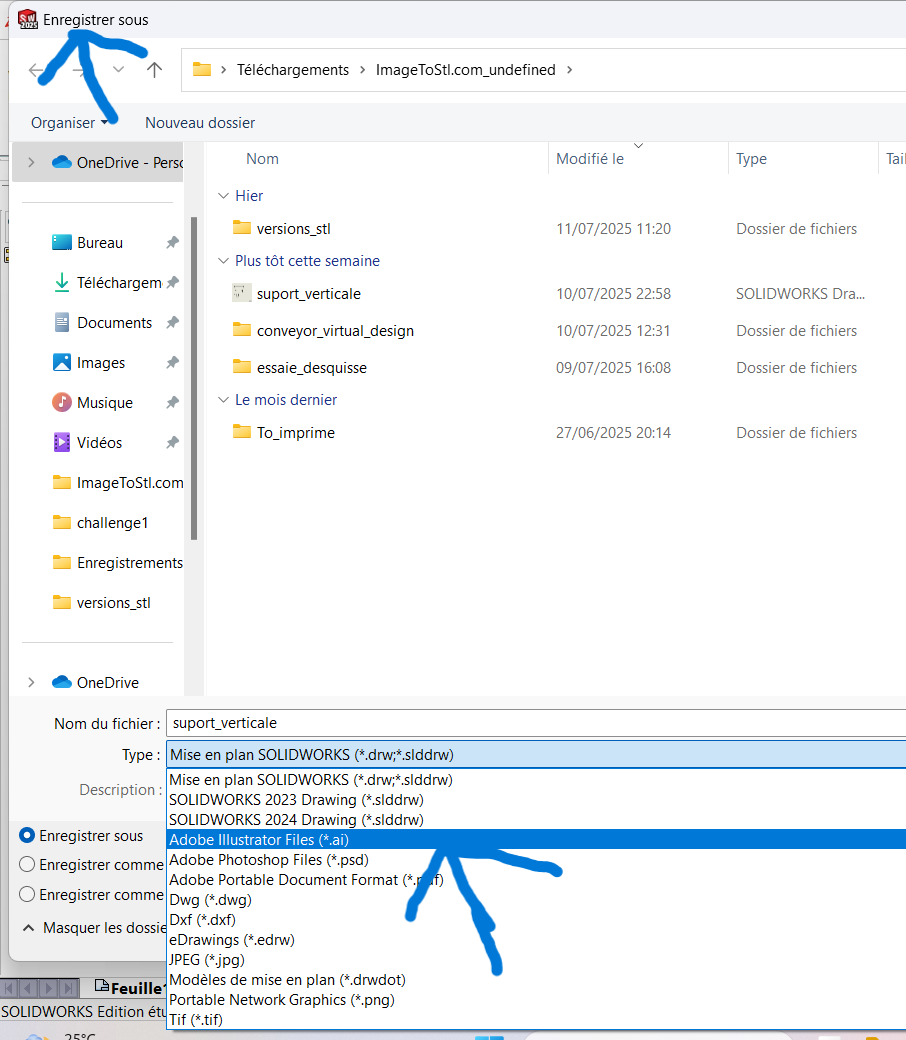This screenshot has width=906, height=1040.
Task: Open Enregistrements folder in sidebar
Action: [117, 563]
